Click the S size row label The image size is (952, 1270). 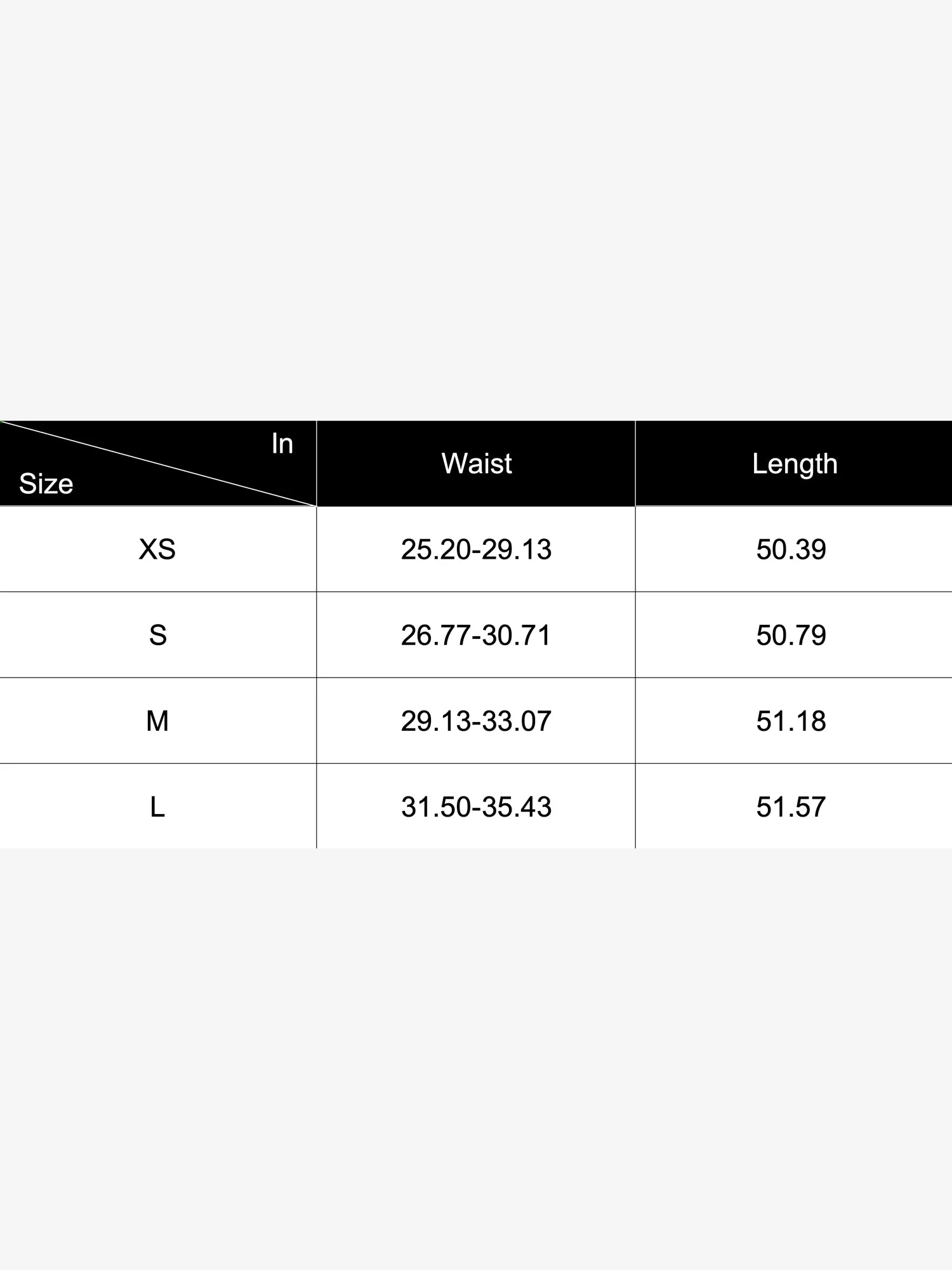[158, 635]
